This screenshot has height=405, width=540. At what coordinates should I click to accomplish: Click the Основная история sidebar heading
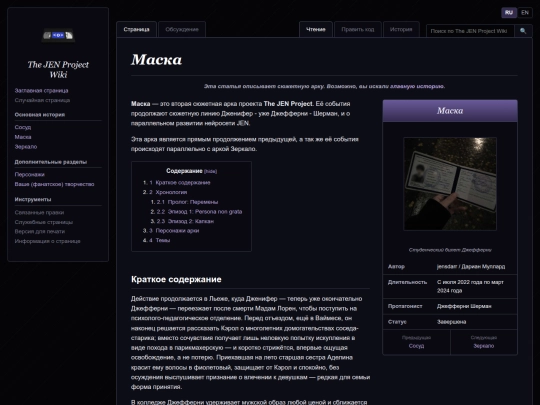(x=40, y=115)
